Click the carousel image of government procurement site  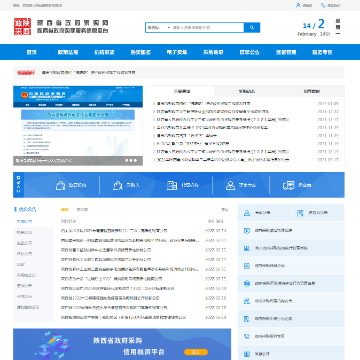[78, 126]
